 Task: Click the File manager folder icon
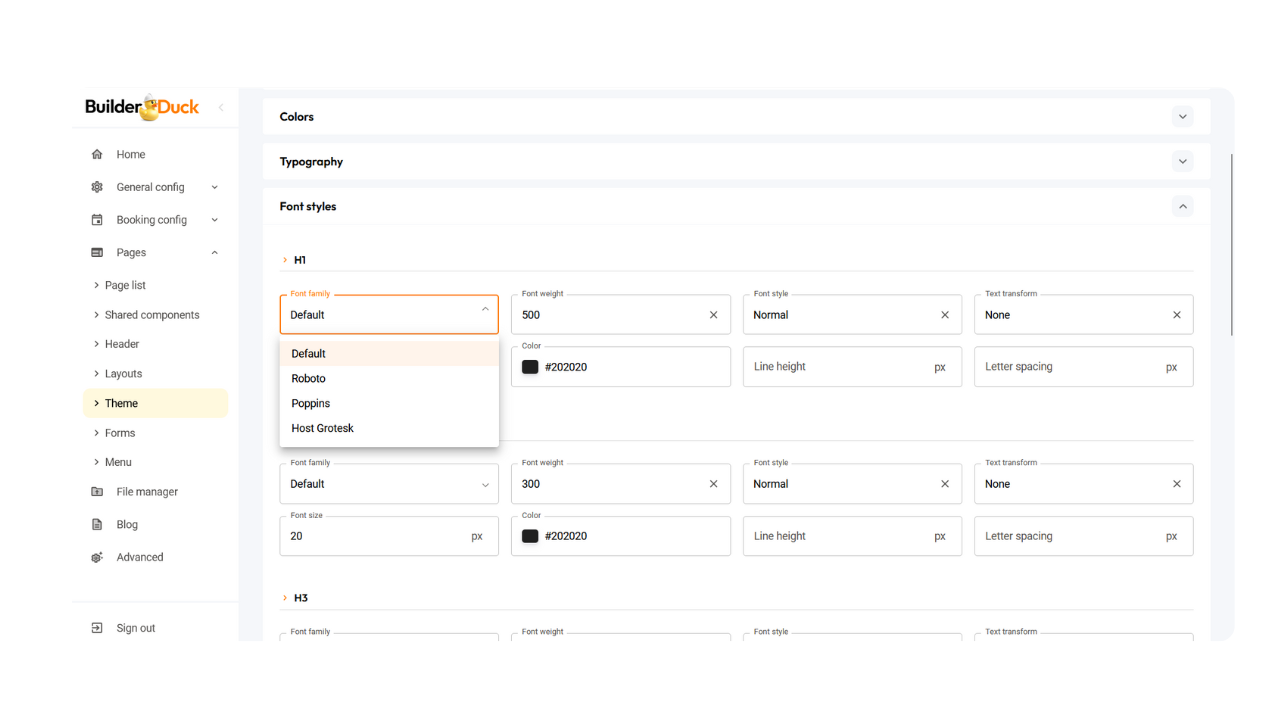tap(97, 492)
